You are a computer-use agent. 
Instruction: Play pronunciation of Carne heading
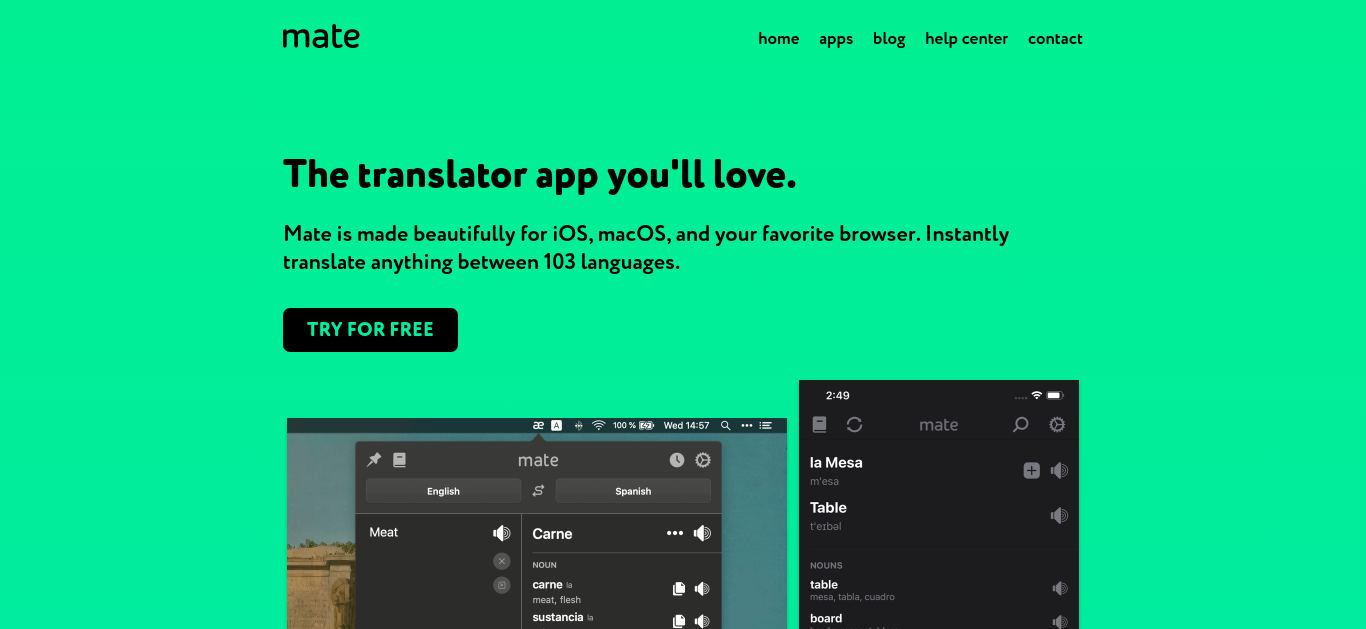[x=702, y=533]
